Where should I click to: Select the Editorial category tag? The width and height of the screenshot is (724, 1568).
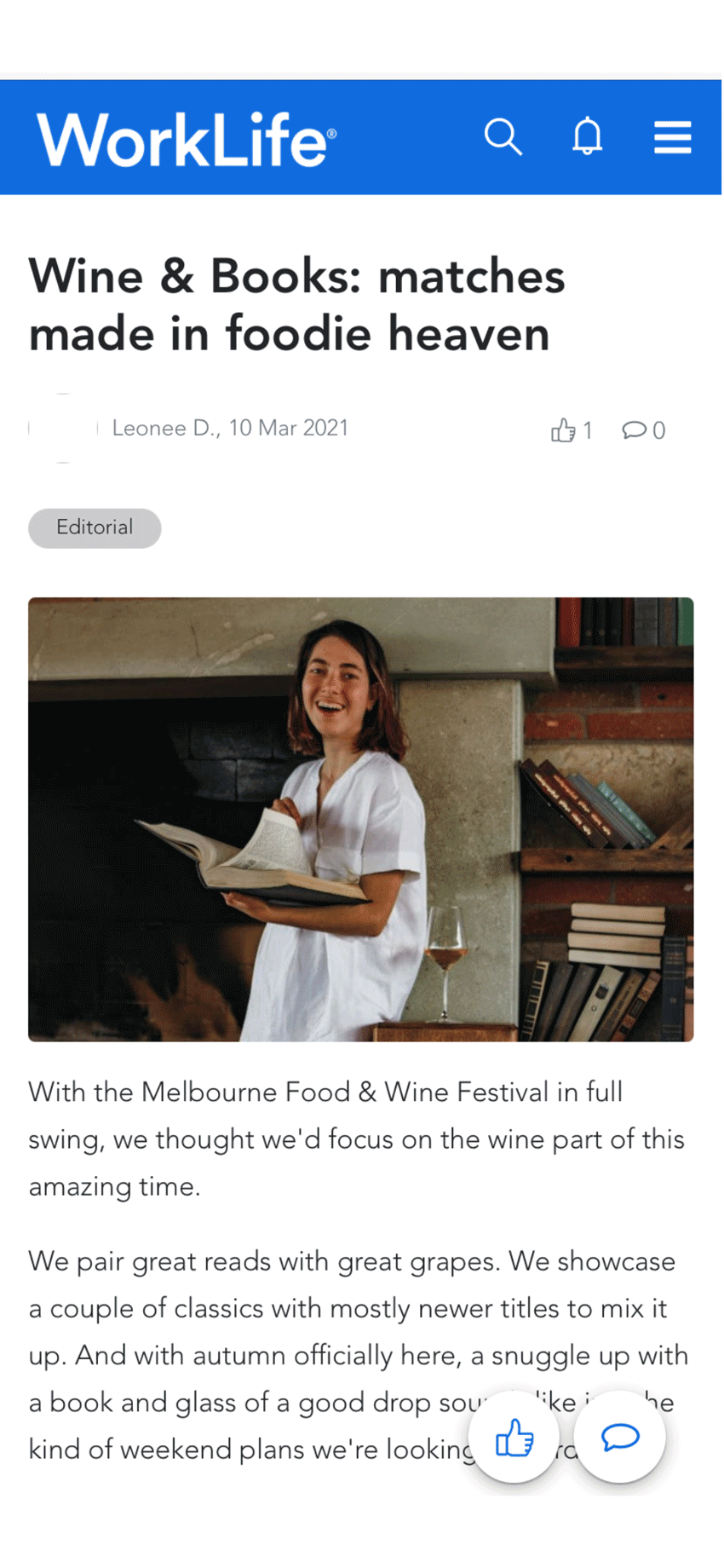(95, 527)
